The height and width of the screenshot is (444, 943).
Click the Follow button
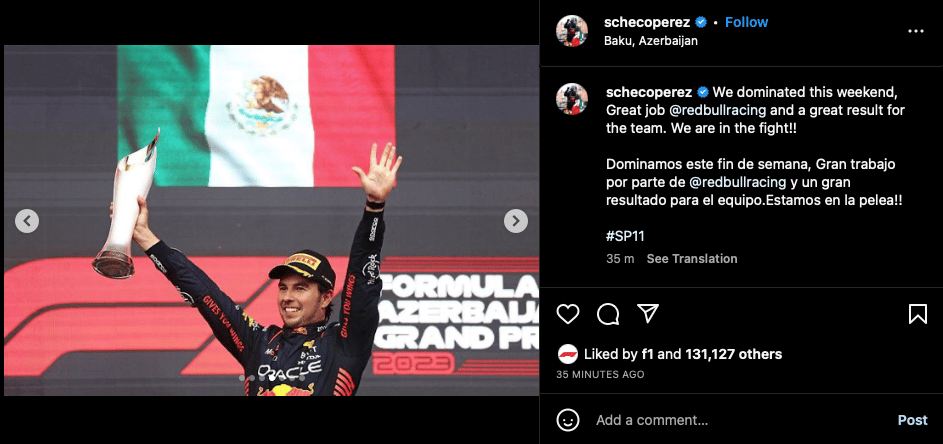click(746, 22)
